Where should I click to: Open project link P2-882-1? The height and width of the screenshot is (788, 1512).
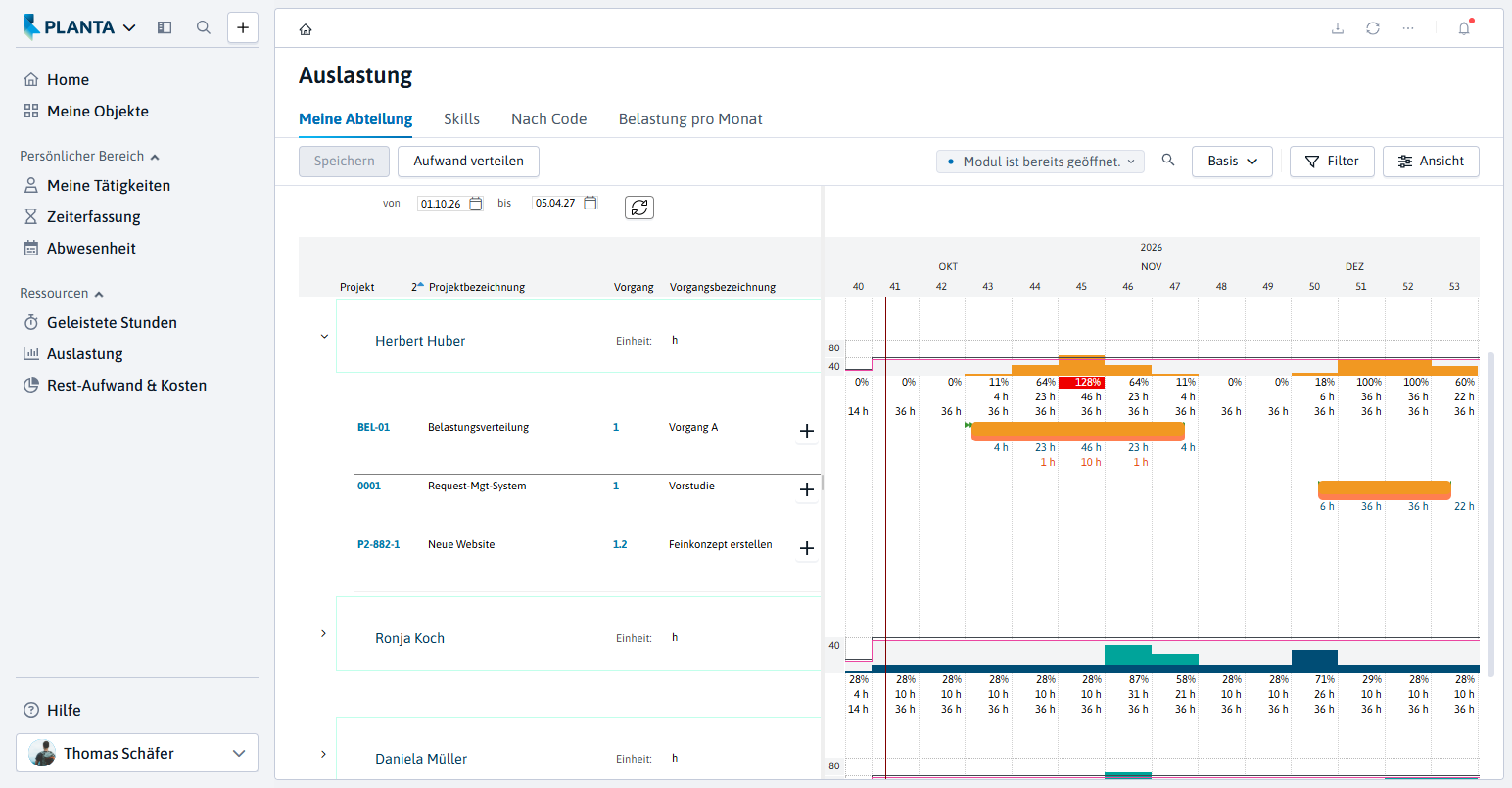click(x=378, y=544)
